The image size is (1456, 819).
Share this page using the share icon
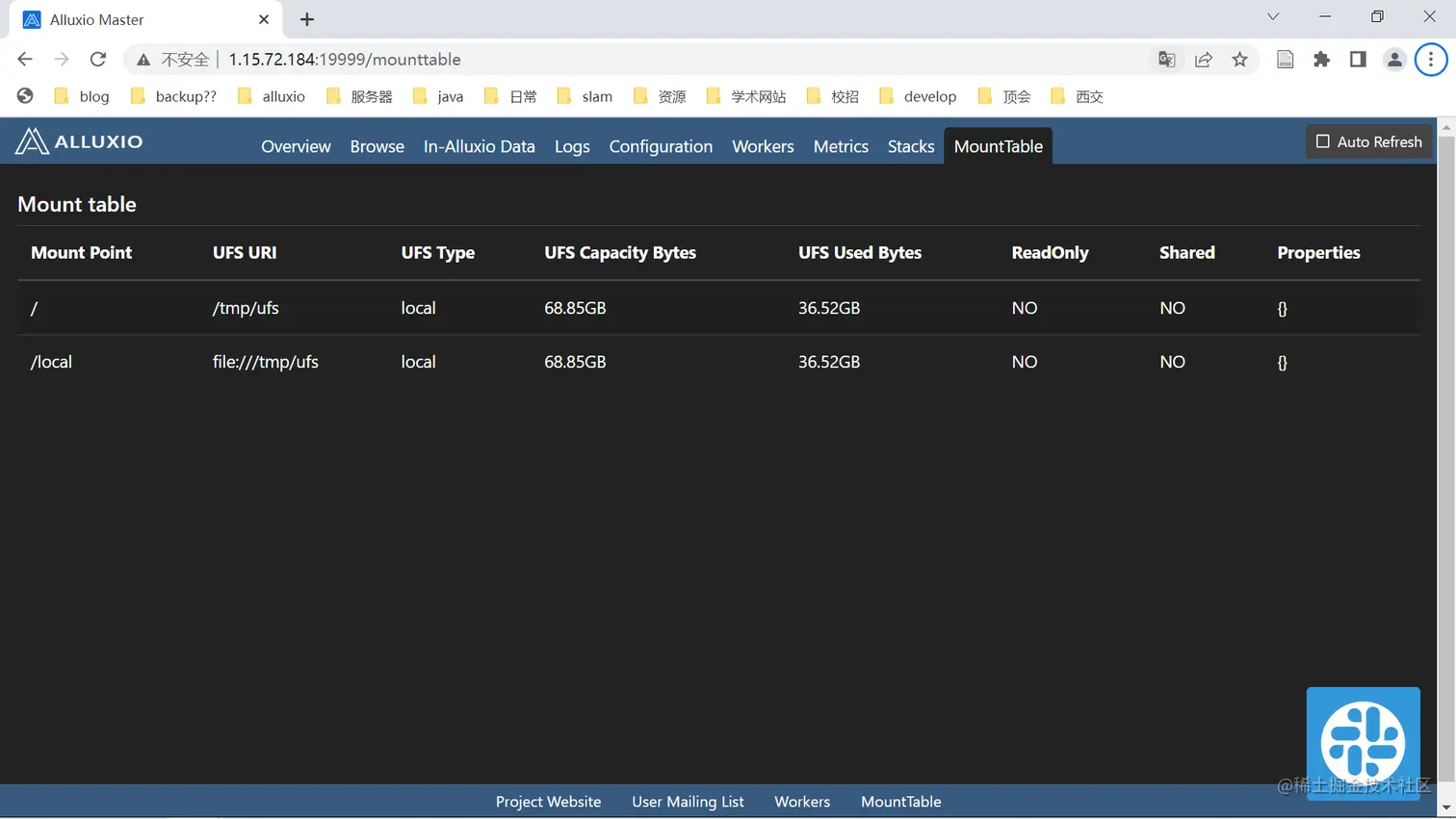[x=1204, y=60]
